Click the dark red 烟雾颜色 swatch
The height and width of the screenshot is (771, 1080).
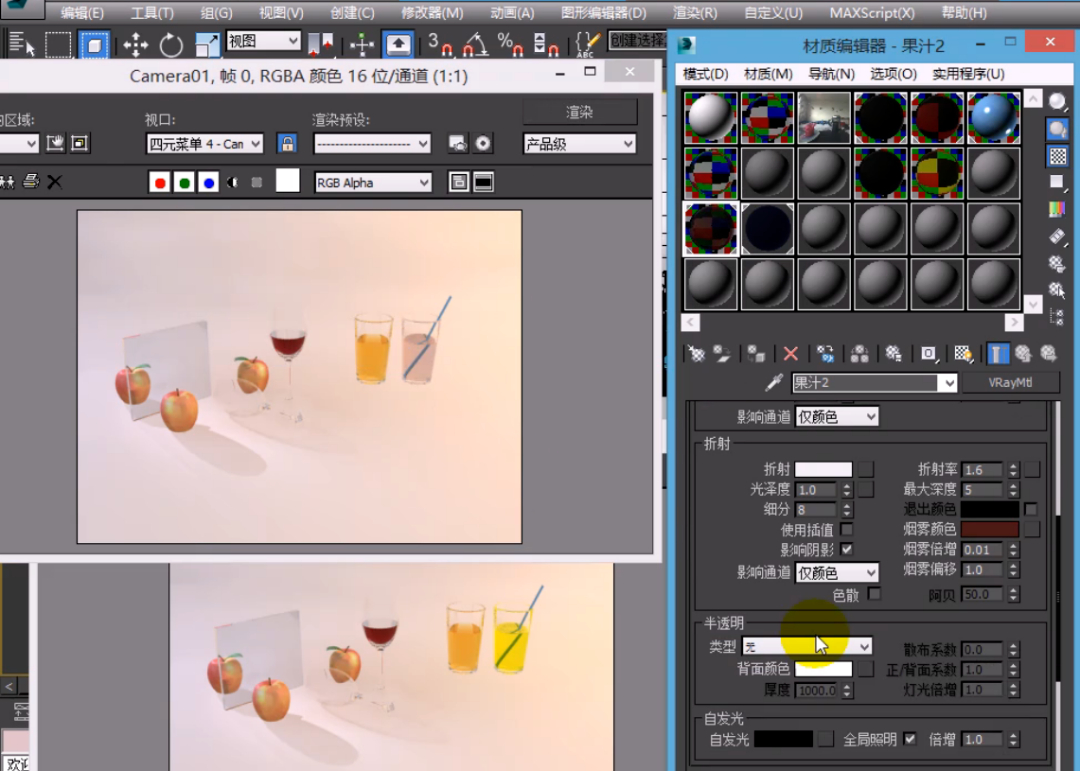[x=990, y=529]
